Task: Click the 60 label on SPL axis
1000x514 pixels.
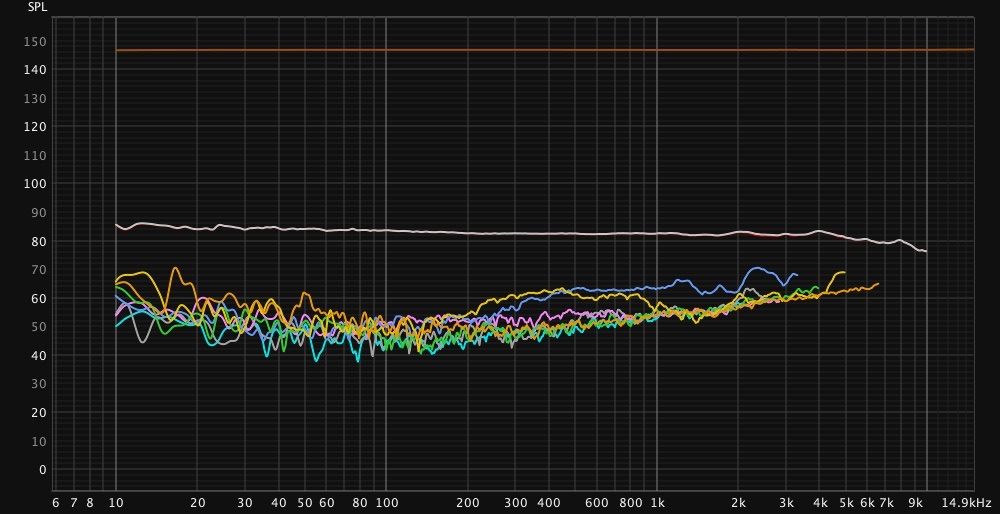Action: pyautogui.click(x=41, y=298)
